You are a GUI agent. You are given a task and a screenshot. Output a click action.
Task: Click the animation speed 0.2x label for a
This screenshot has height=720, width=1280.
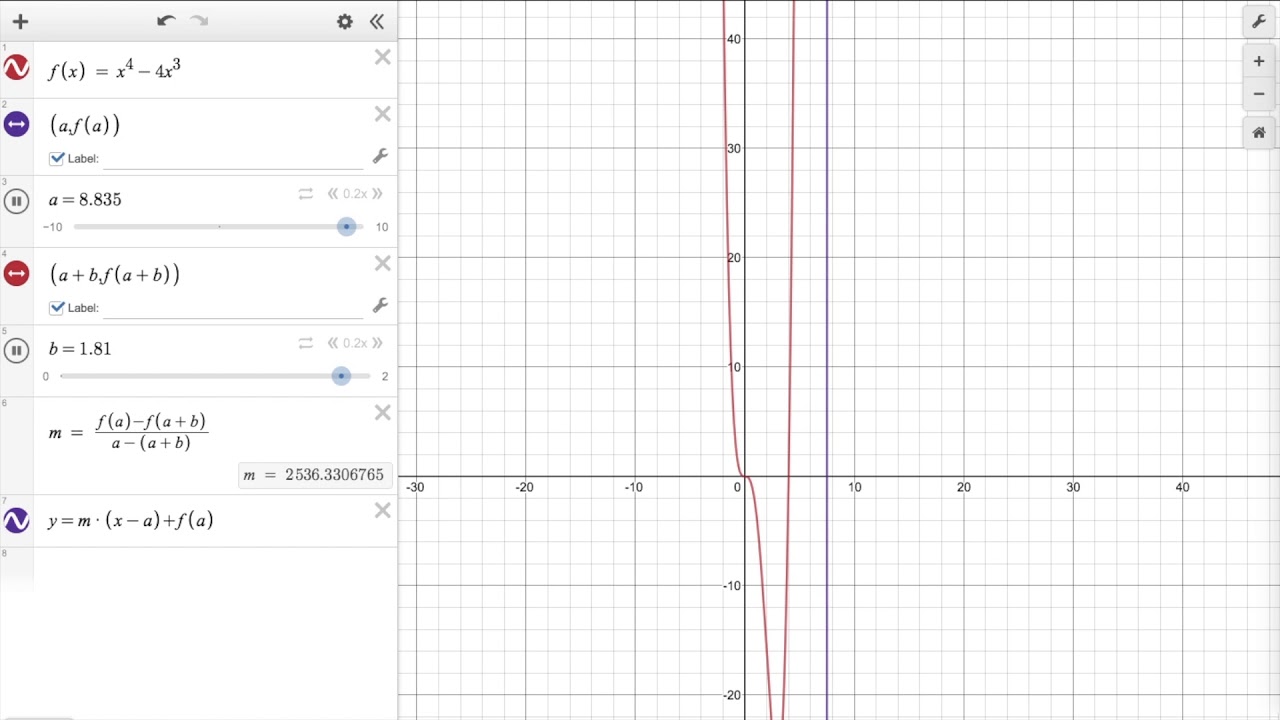(355, 194)
